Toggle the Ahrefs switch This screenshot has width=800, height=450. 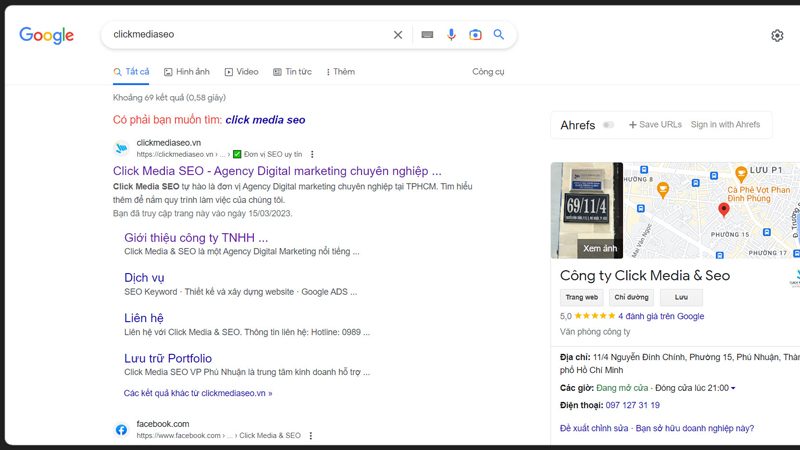pyautogui.click(x=608, y=125)
